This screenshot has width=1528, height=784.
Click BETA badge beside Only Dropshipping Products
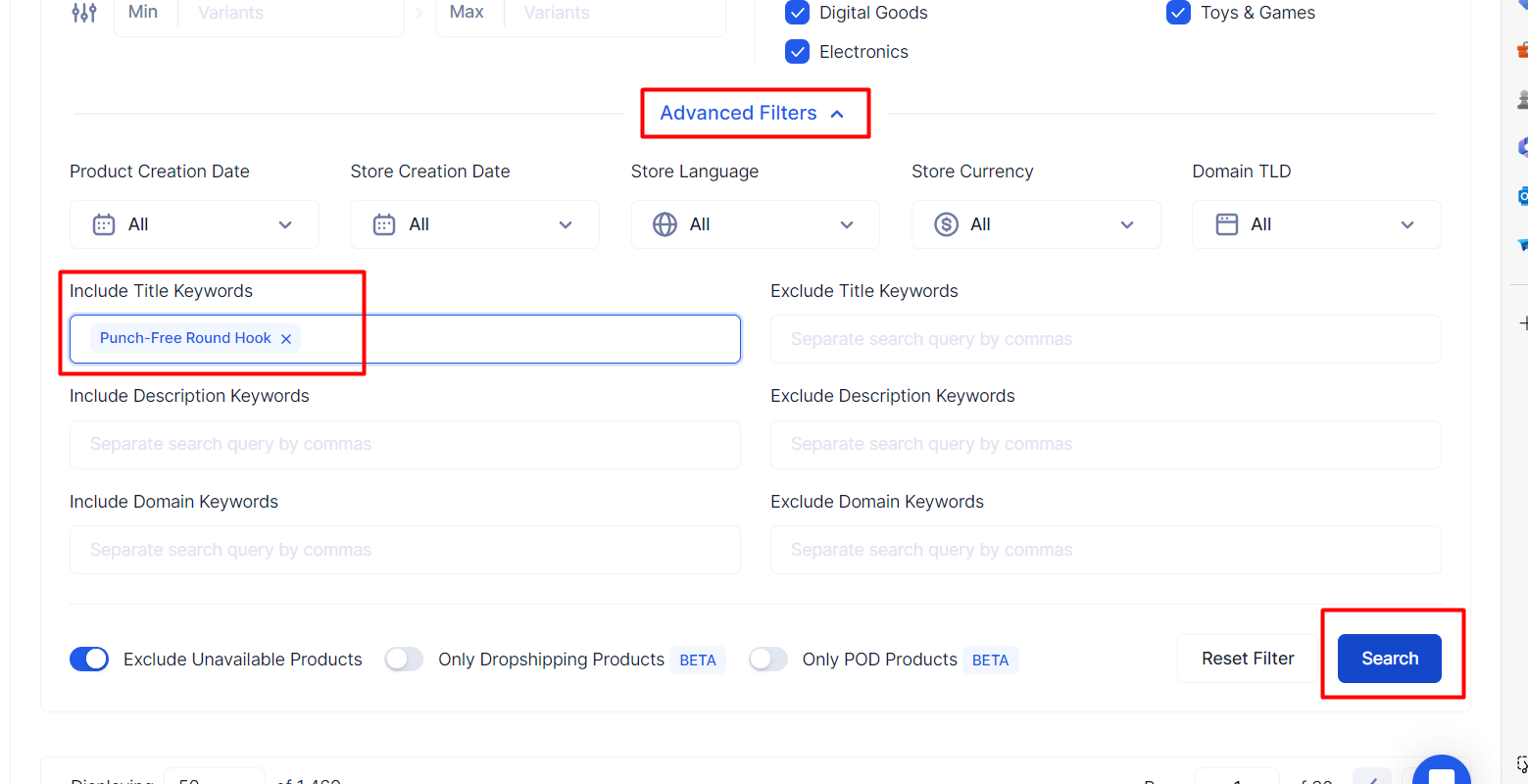point(698,661)
